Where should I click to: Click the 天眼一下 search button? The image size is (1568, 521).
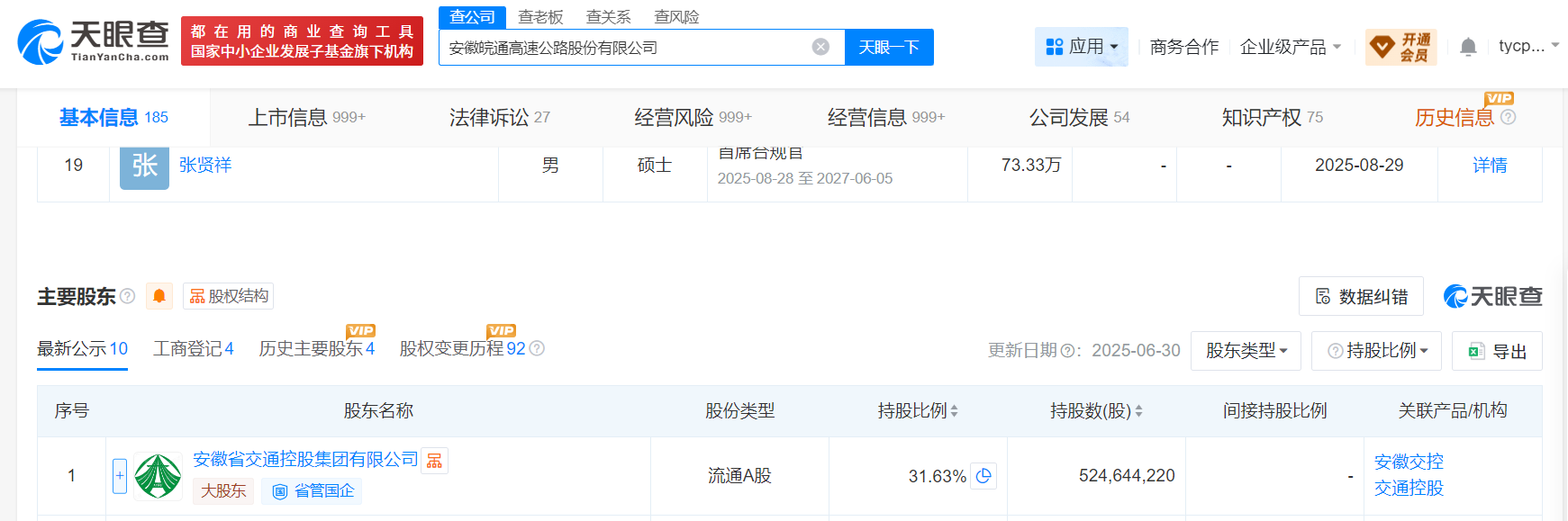tap(889, 47)
